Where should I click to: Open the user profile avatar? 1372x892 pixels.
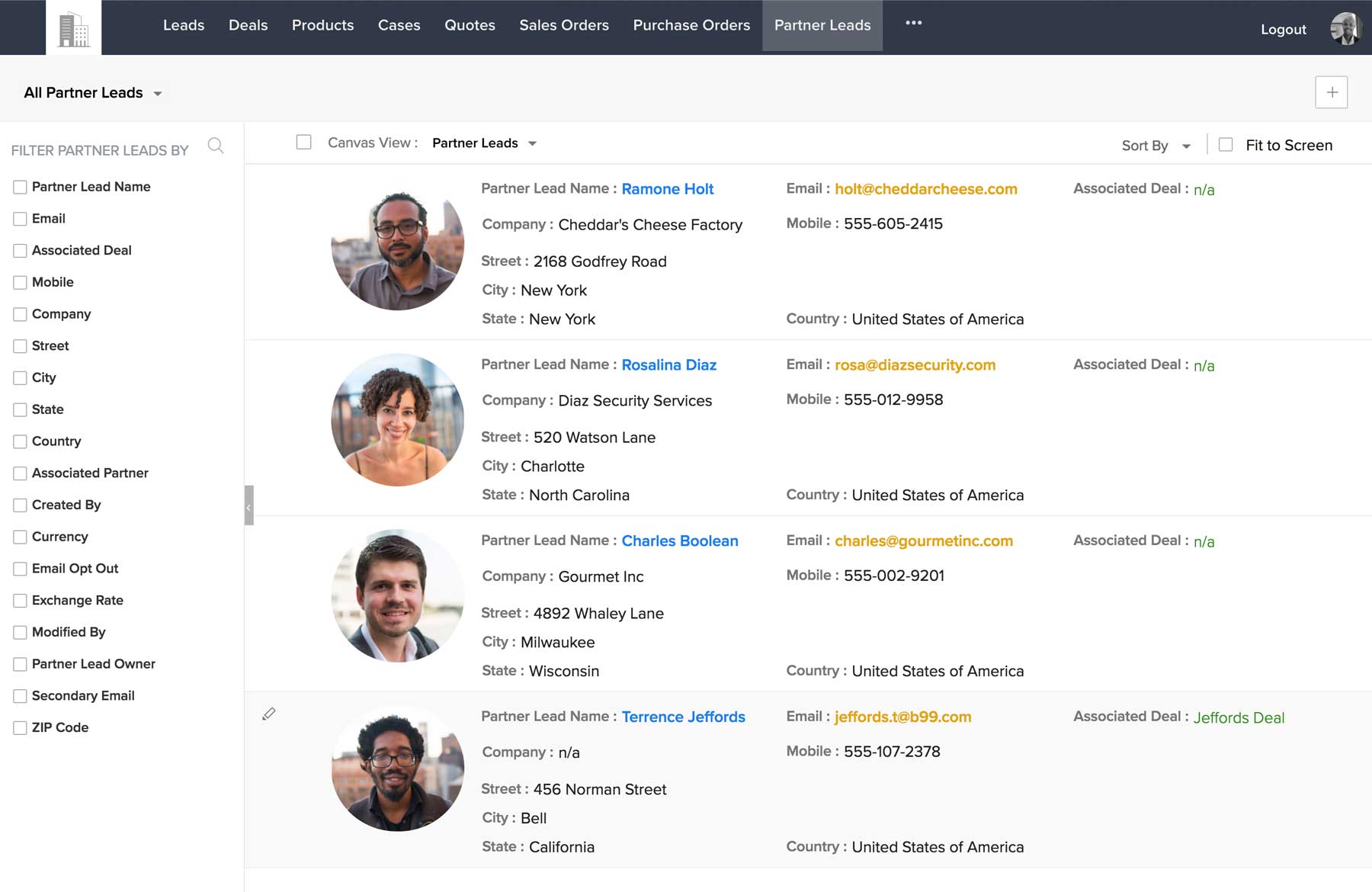[x=1346, y=29]
